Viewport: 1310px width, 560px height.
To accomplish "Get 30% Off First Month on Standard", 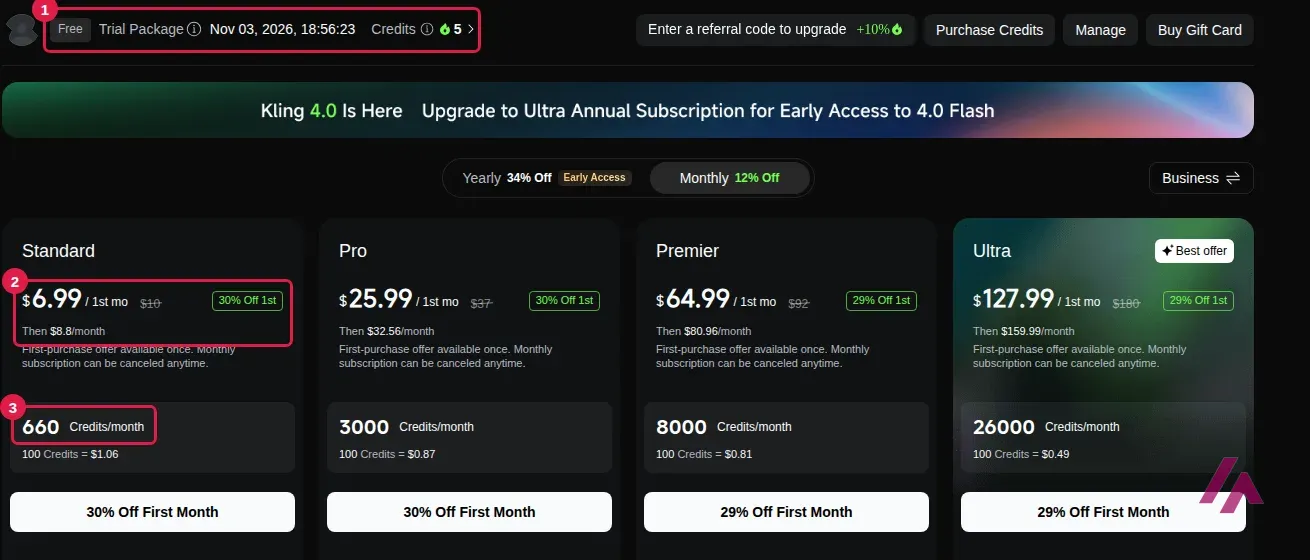I will pyautogui.click(x=152, y=512).
